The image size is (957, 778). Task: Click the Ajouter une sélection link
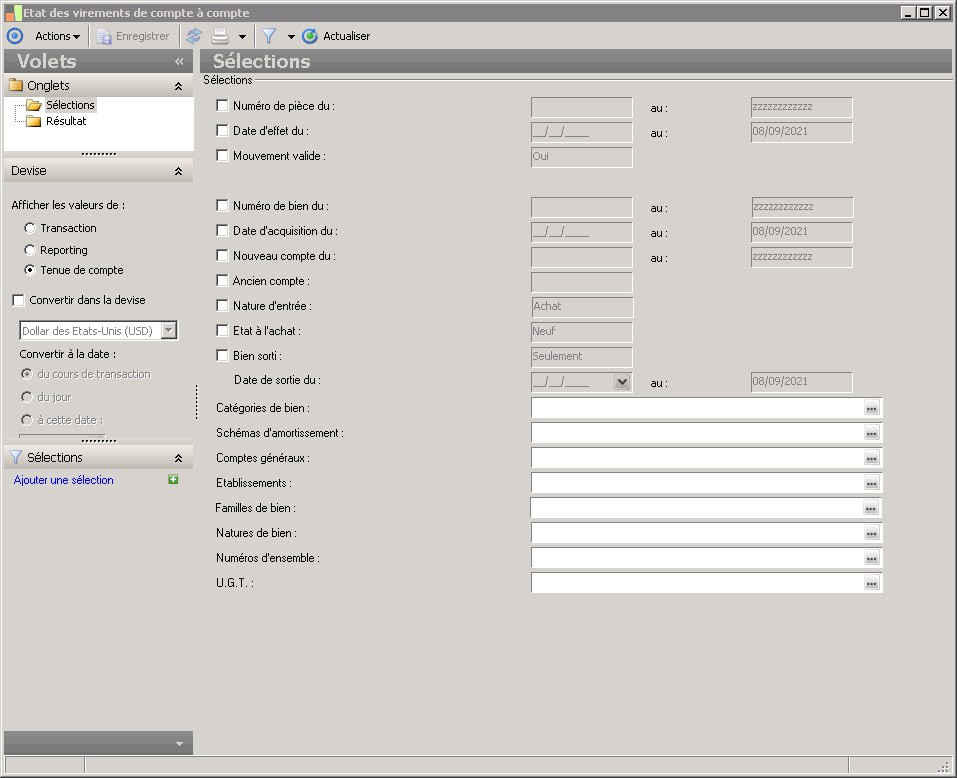point(64,480)
